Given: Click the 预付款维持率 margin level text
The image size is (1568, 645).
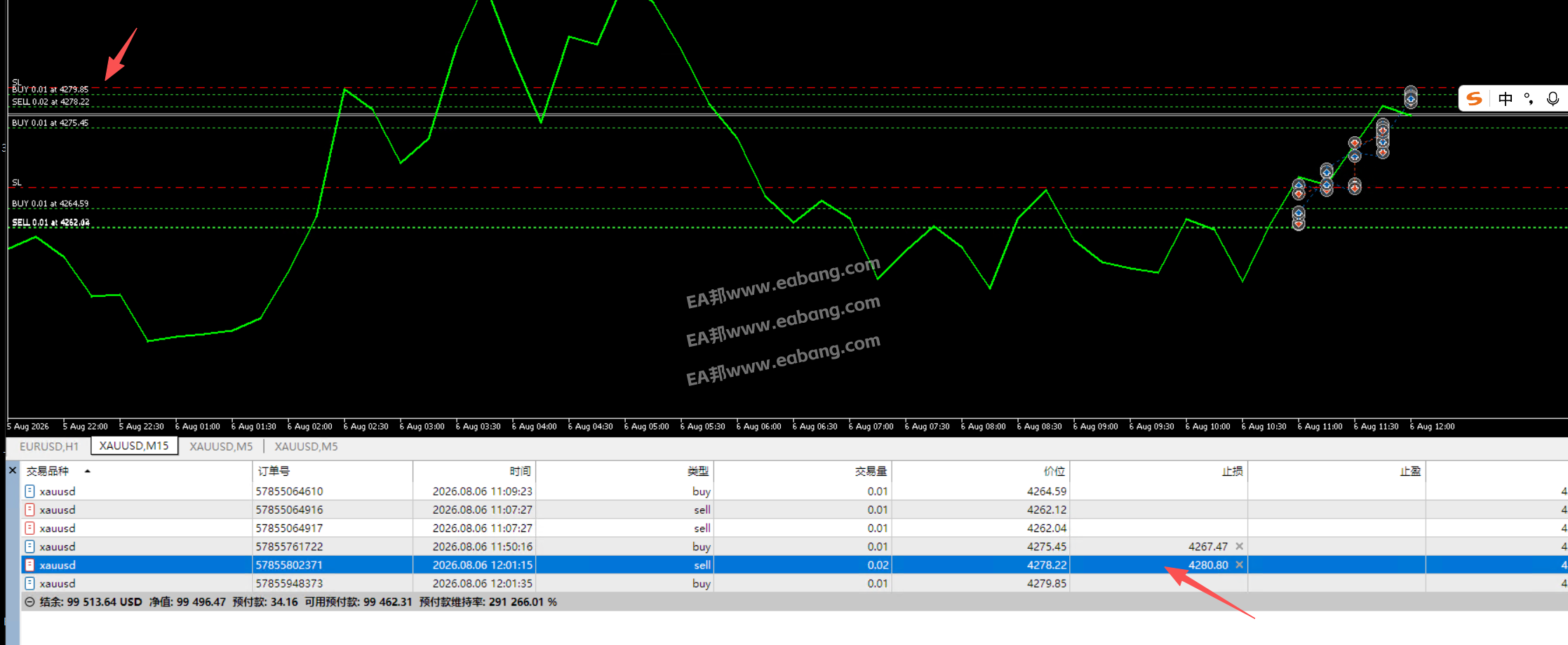Looking at the screenshot, I should tap(488, 601).
